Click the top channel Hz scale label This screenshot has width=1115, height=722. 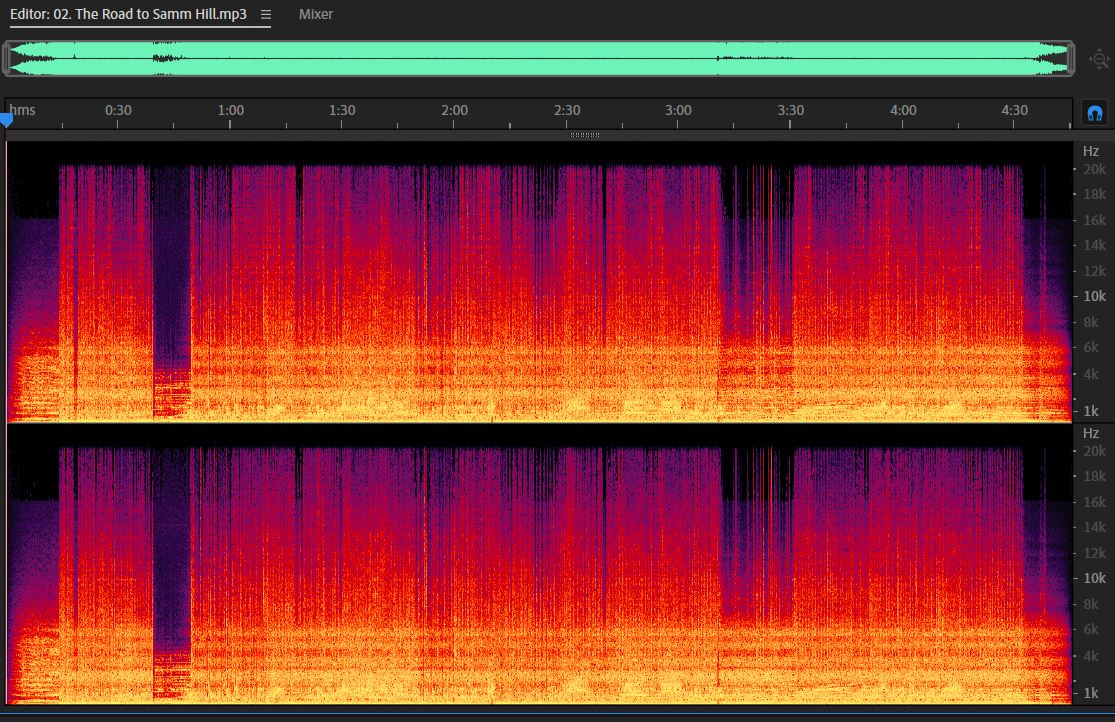(1091, 151)
